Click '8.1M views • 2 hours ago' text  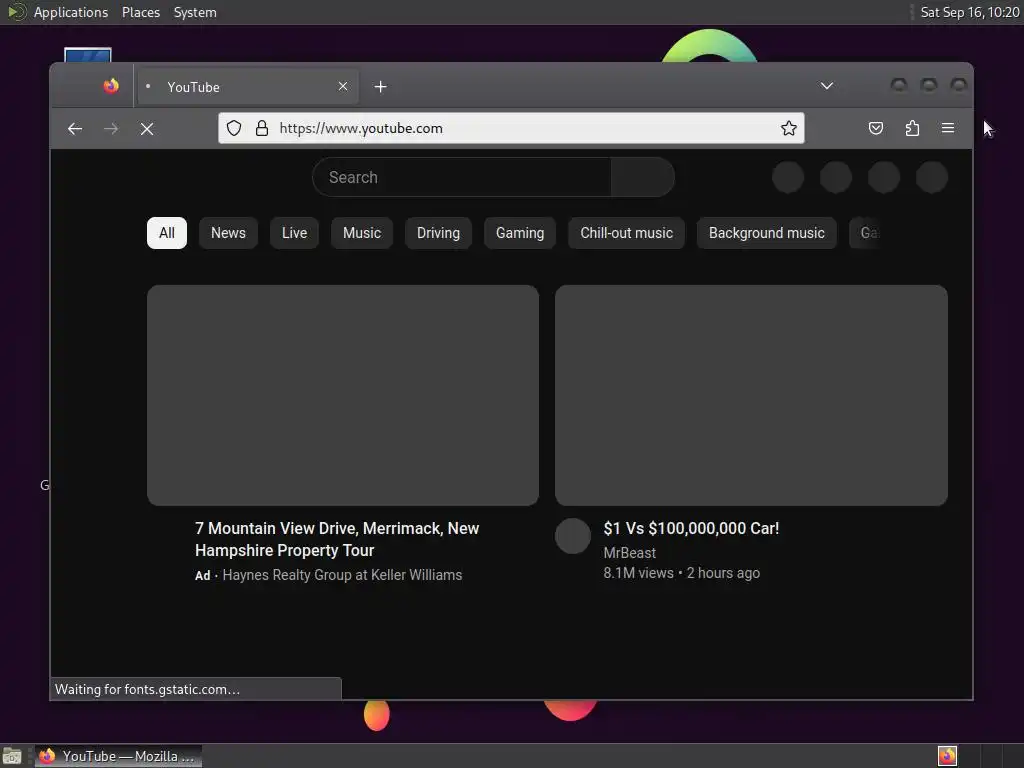coord(681,573)
